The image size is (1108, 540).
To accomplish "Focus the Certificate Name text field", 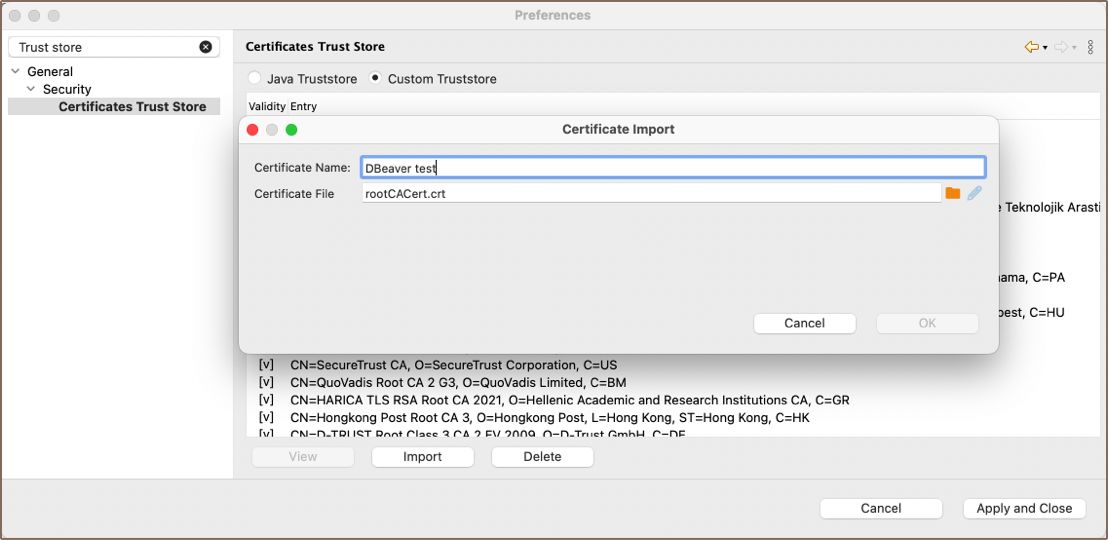I will click(x=673, y=168).
